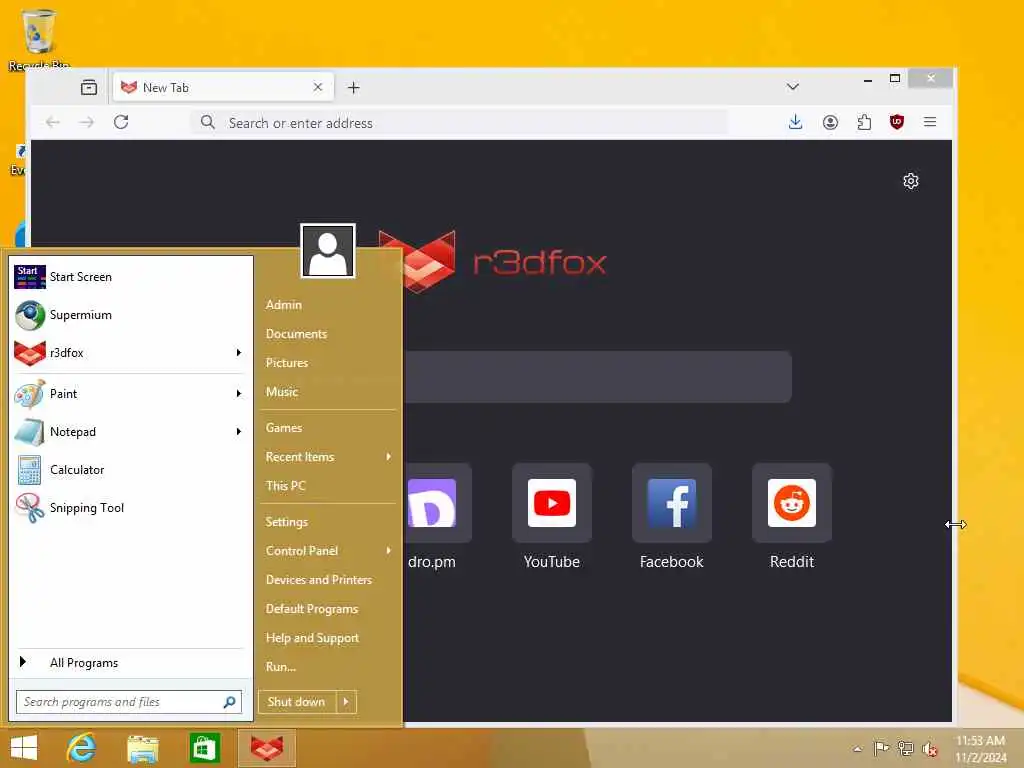Open Admin user folder

[x=283, y=305]
